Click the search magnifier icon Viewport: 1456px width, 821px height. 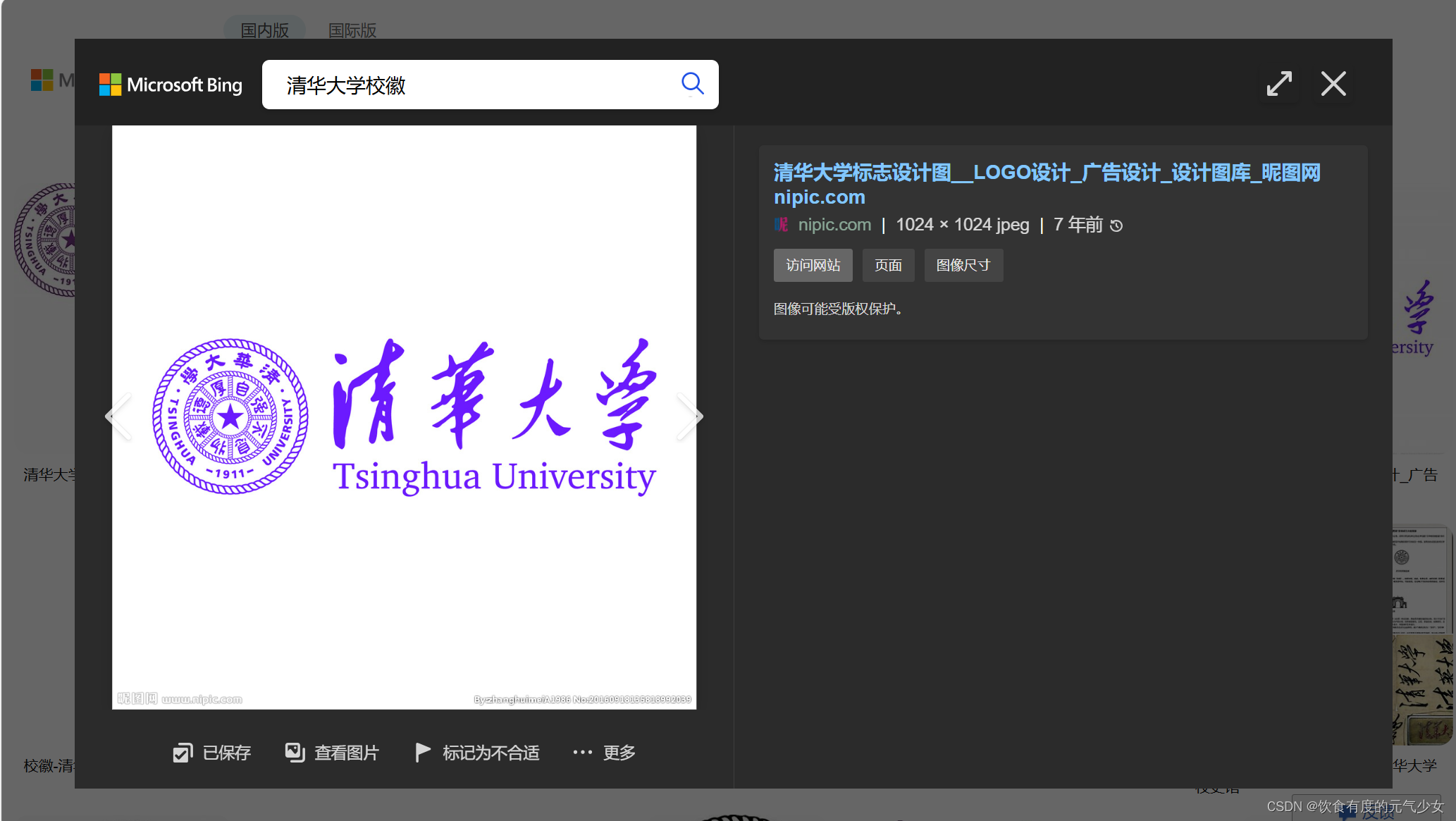click(x=692, y=84)
